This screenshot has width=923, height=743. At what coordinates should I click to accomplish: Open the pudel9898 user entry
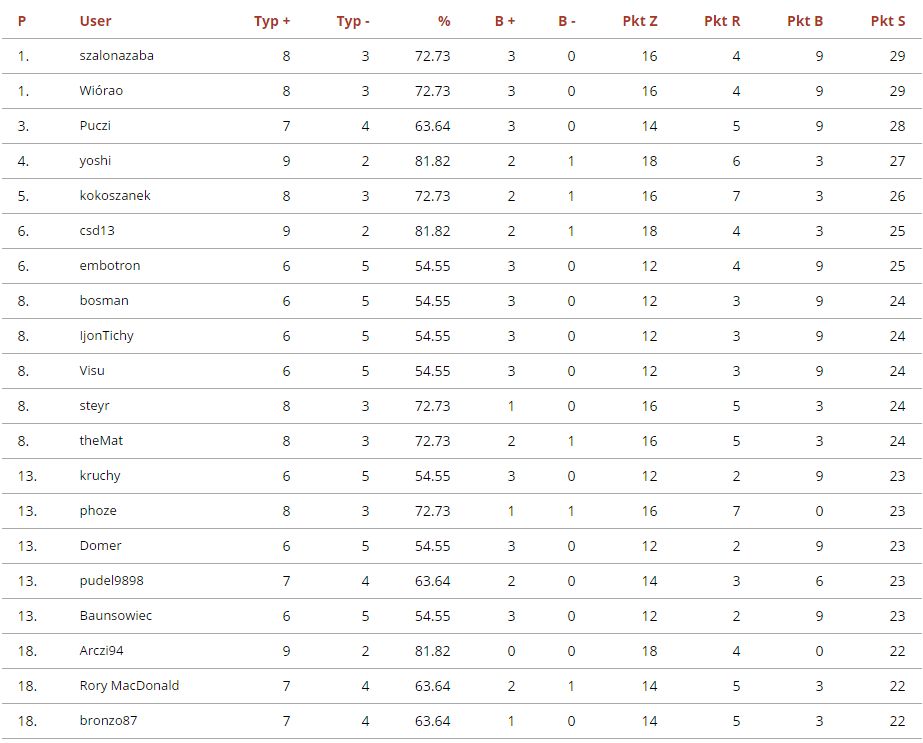[x=112, y=581]
